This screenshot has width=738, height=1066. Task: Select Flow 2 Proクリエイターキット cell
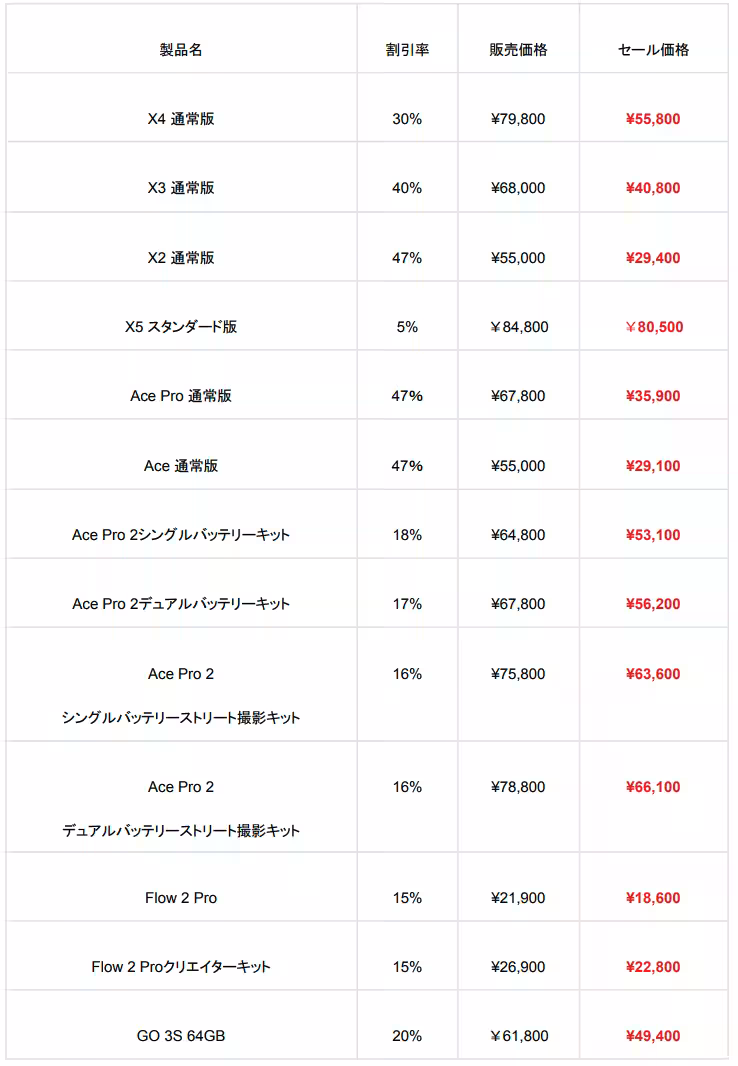coord(181,967)
